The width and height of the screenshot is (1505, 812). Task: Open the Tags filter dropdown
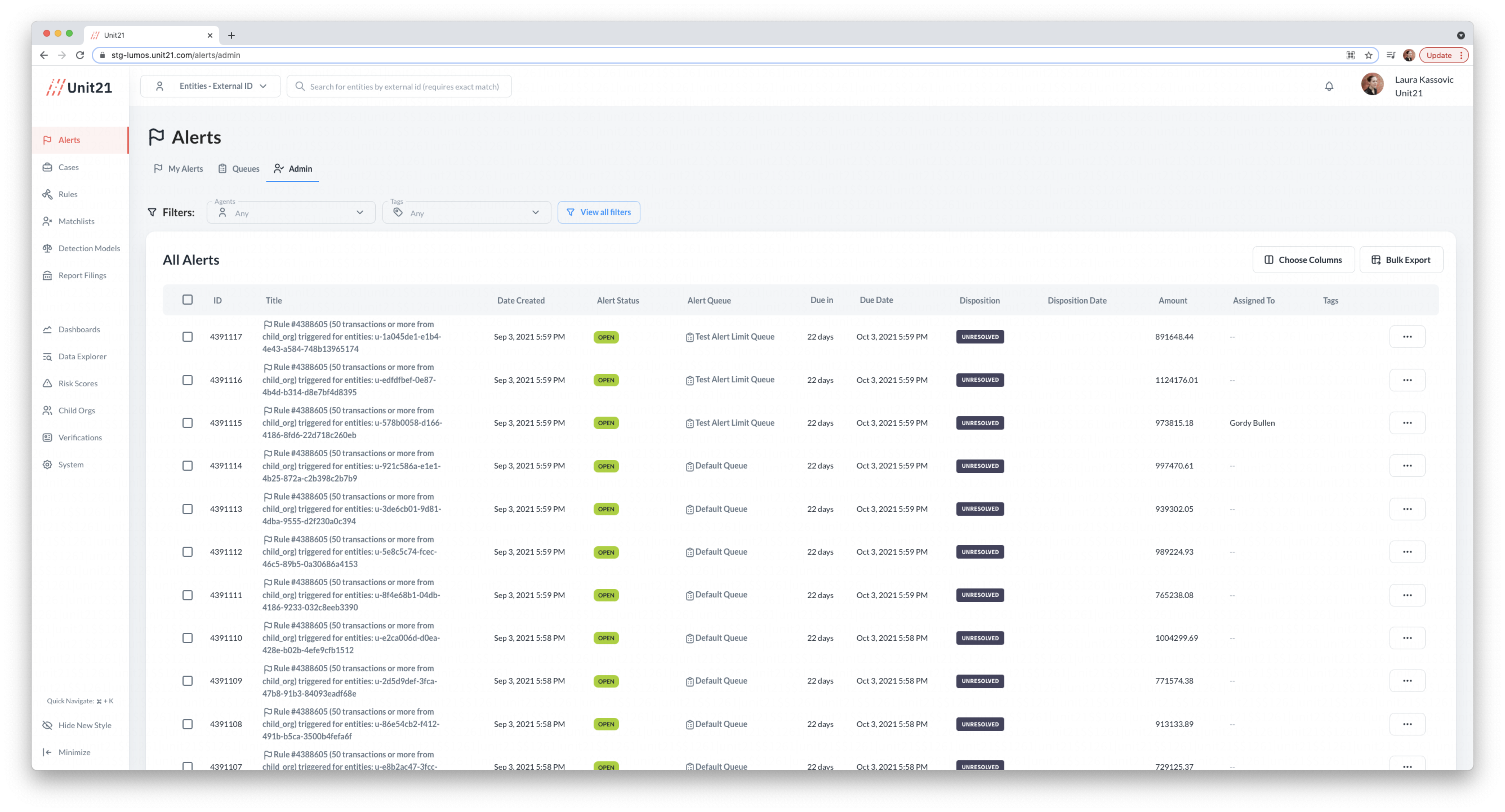click(x=466, y=213)
